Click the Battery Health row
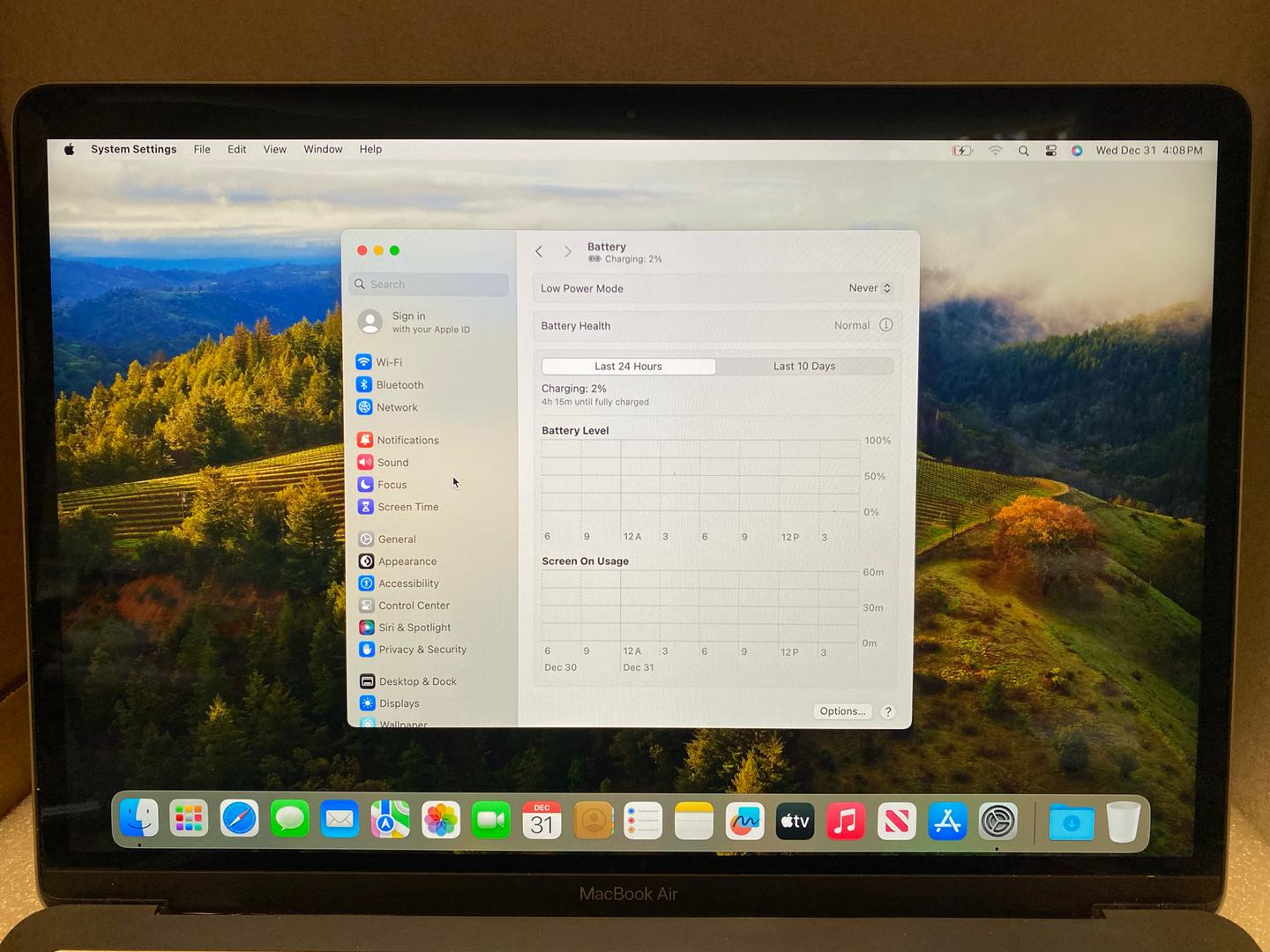This screenshot has height=952, width=1270. click(x=717, y=325)
